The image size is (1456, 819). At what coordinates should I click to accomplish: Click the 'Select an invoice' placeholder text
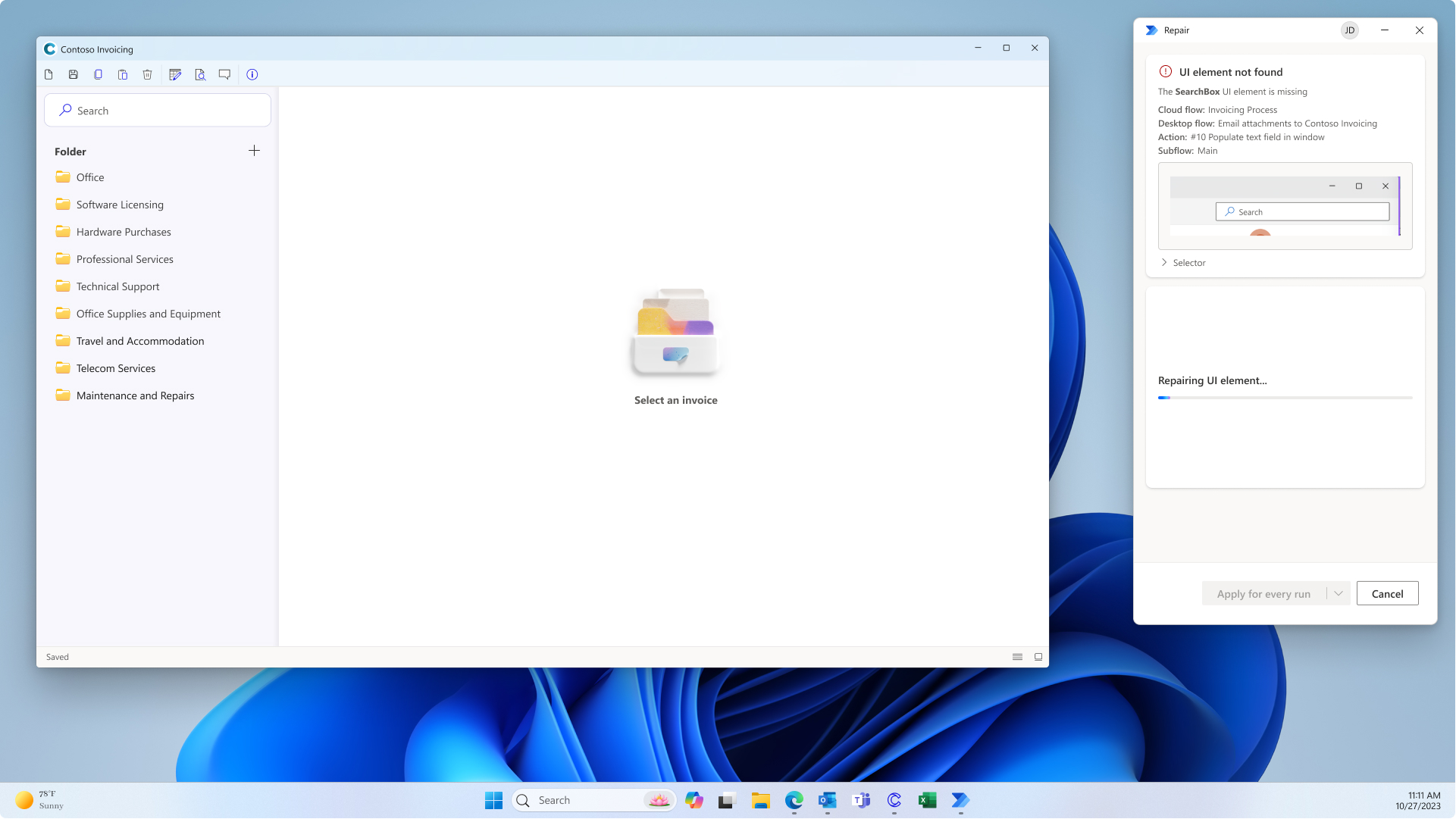point(675,400)
